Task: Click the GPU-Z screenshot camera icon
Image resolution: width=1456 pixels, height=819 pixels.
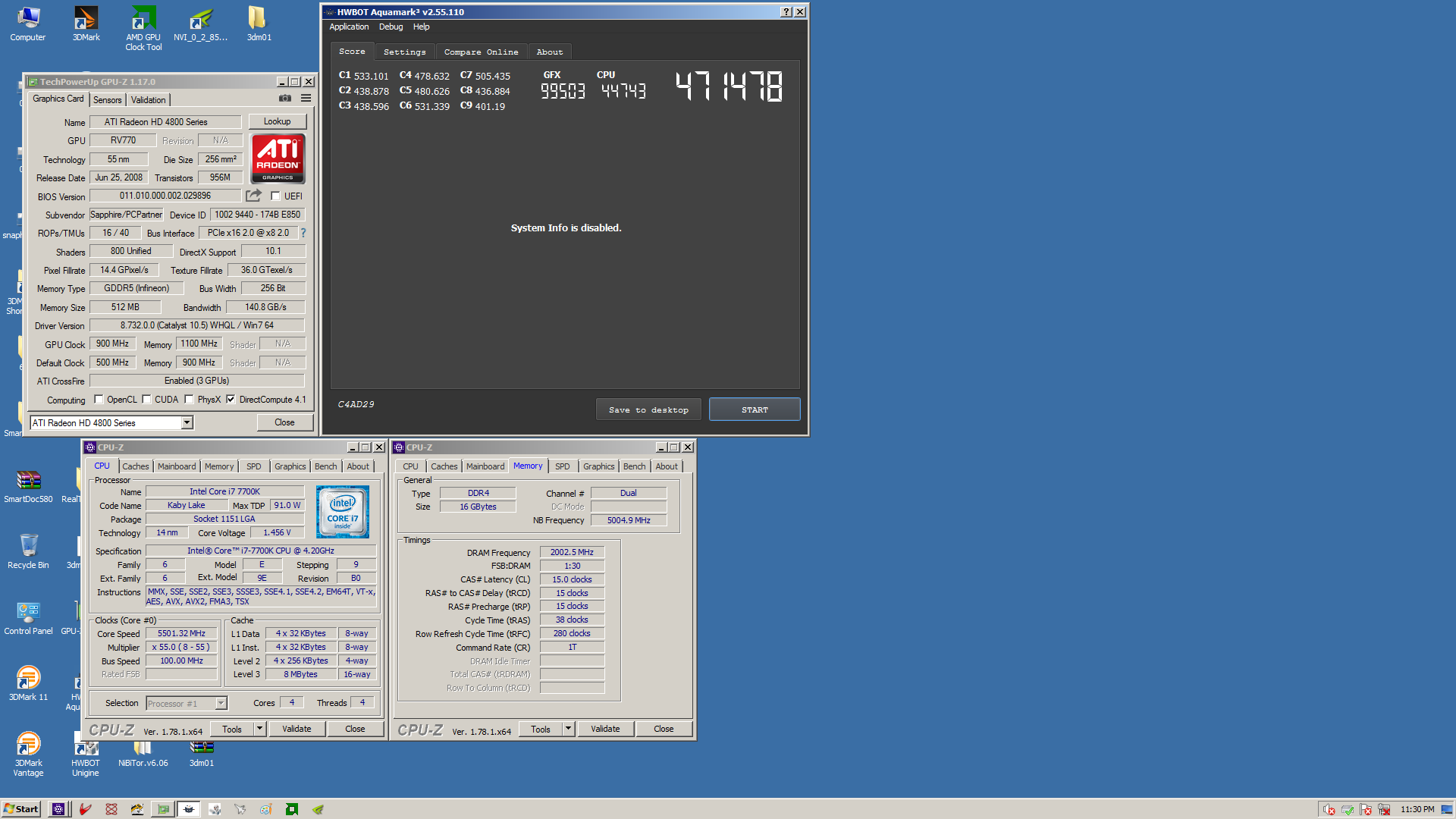Action: coord(285,99)
